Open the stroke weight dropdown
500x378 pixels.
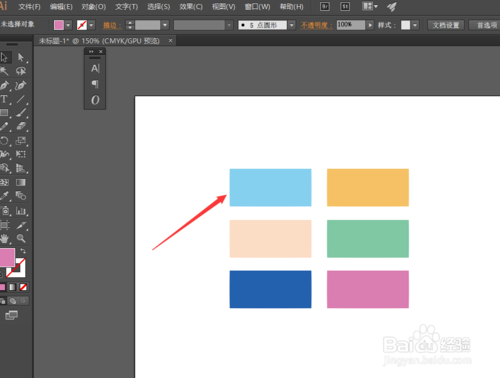(x=165, y=25)
